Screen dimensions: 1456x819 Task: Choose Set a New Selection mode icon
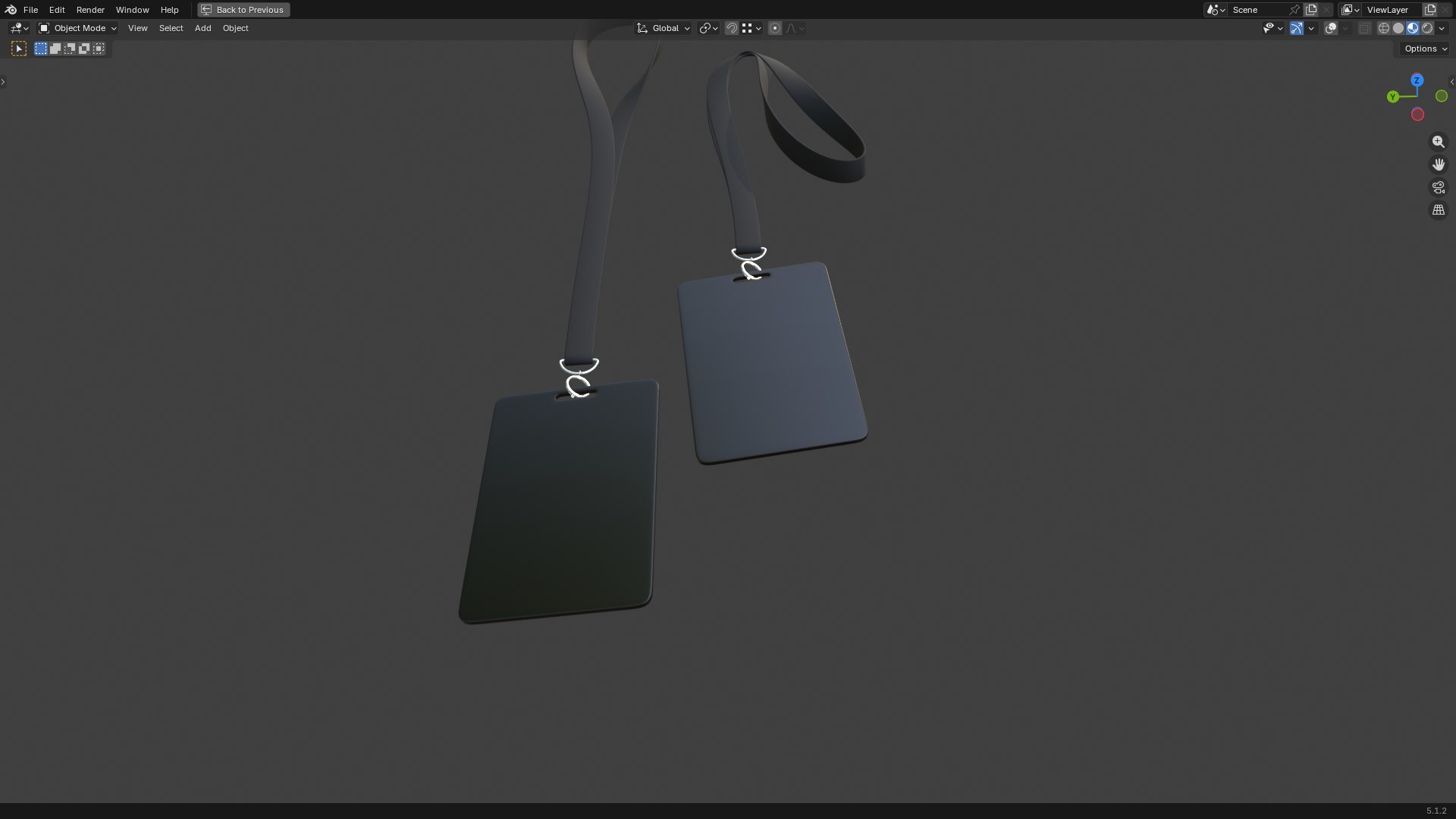[41, 49]
